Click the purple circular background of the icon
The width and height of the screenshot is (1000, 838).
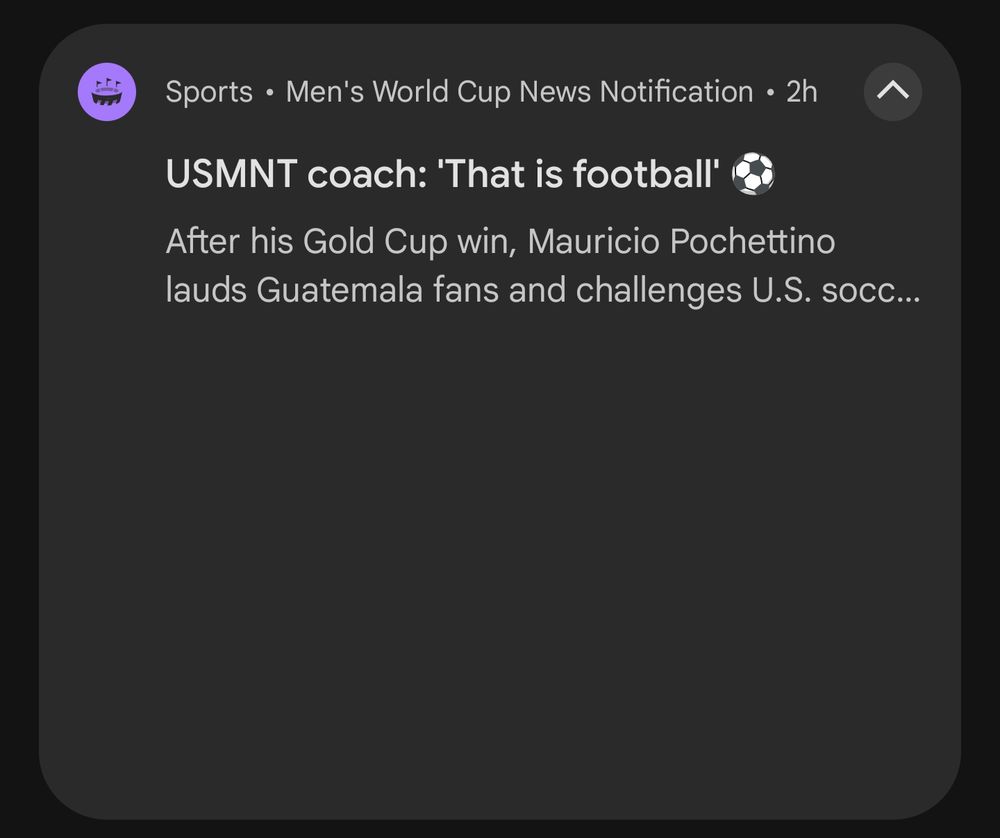107,92
